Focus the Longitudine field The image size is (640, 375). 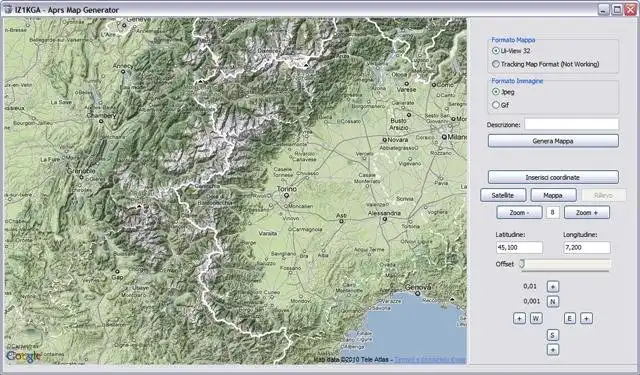tap(587, 247)
